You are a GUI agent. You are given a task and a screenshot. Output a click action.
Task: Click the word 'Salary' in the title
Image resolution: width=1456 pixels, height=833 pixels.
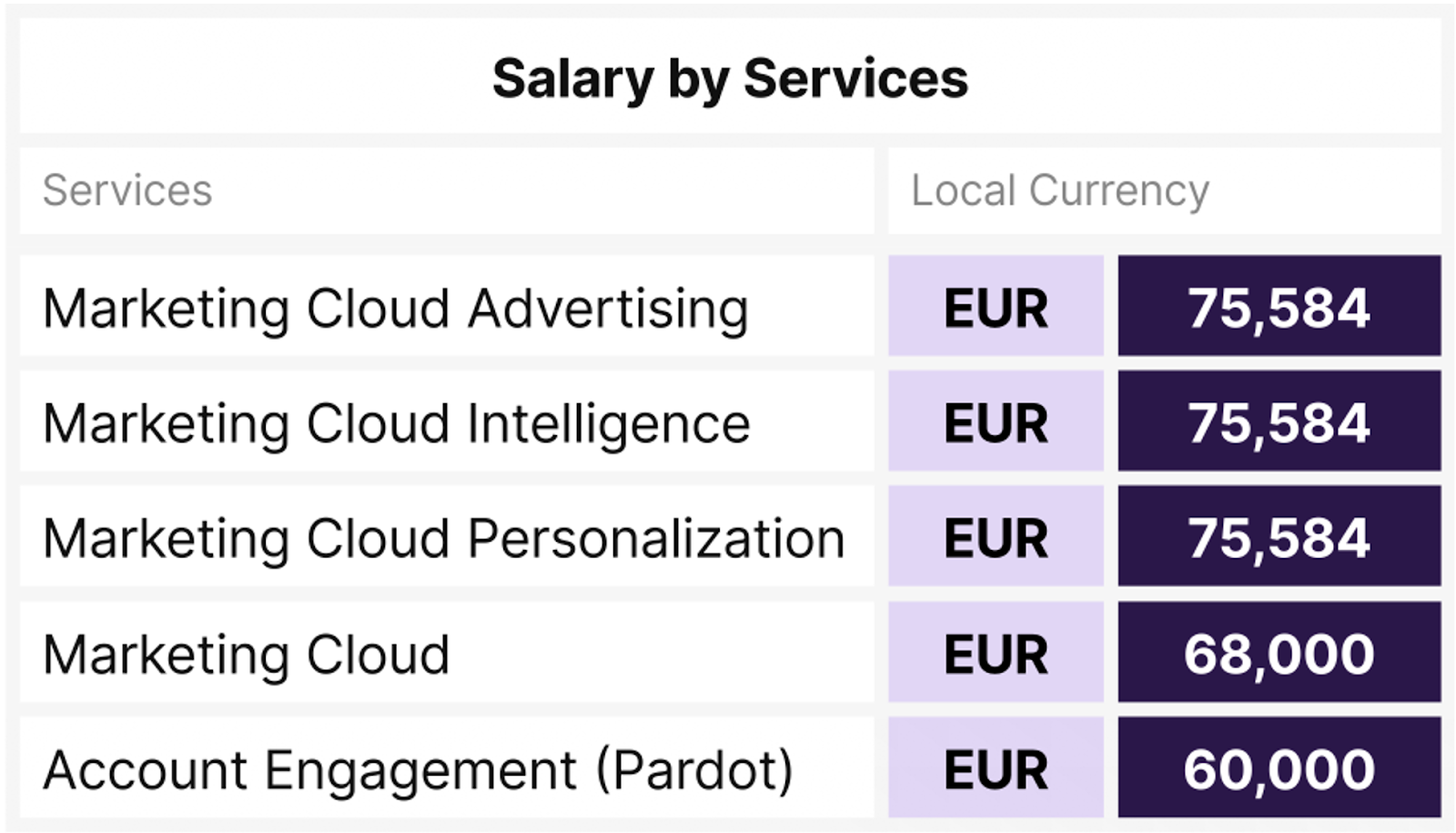tap(572, 79)
